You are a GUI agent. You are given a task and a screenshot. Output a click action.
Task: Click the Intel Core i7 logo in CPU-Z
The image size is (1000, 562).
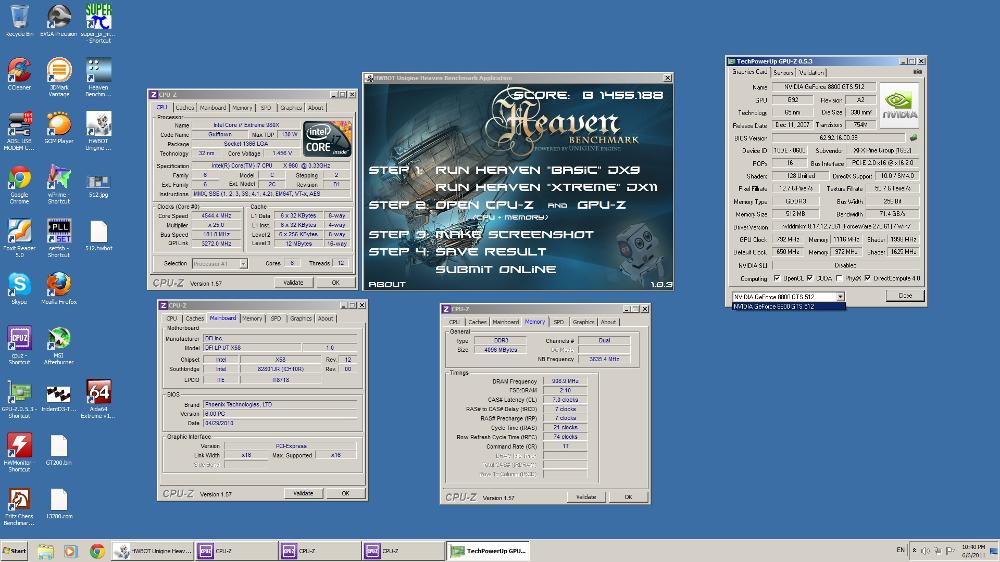coord(327,140)
